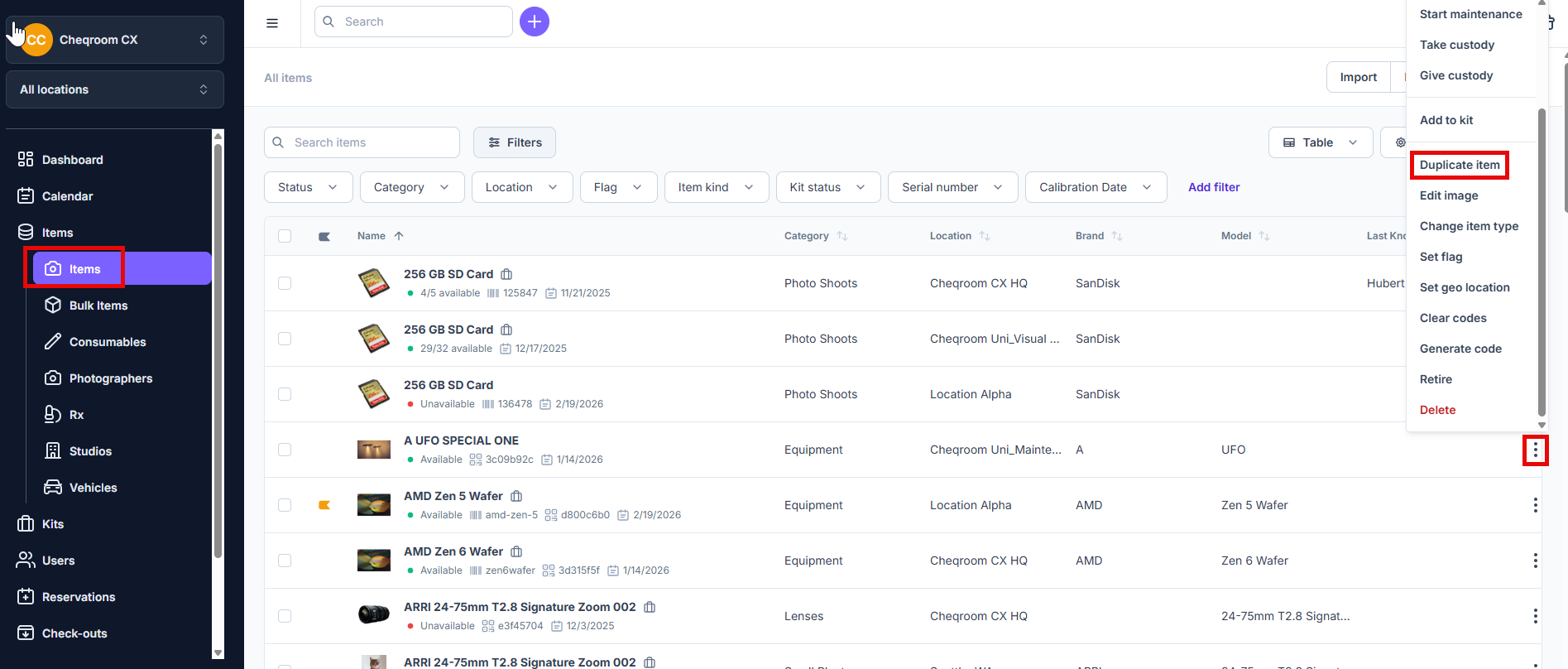Expand the Status filter dropdown
The width and height of the screenshot is (1568, 669).
(x=309, y=187)
